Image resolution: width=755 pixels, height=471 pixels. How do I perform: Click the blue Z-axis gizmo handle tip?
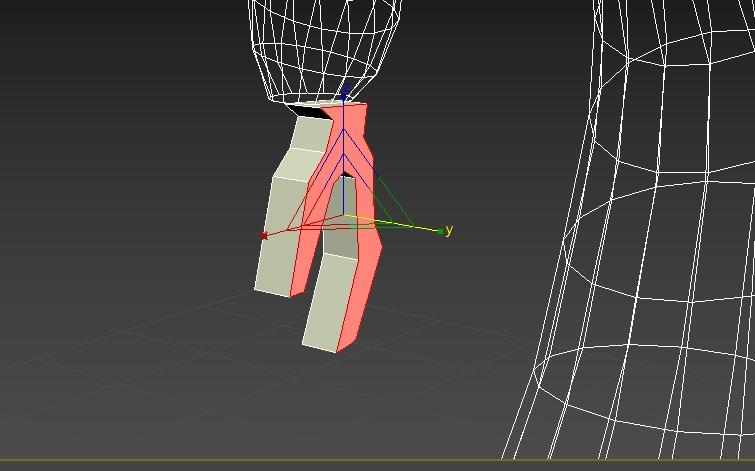(x=344, y=92)
